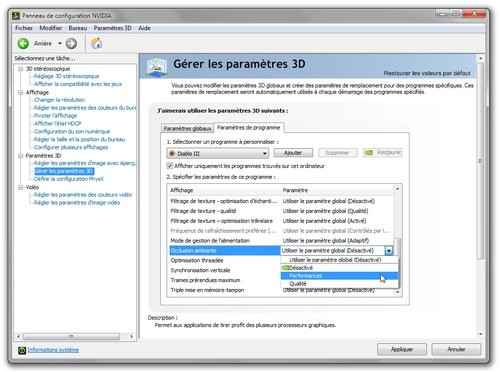500x372 pixels.
Task: Click Restaurer les valeurs par défaut link
Action: pos(427,73)
